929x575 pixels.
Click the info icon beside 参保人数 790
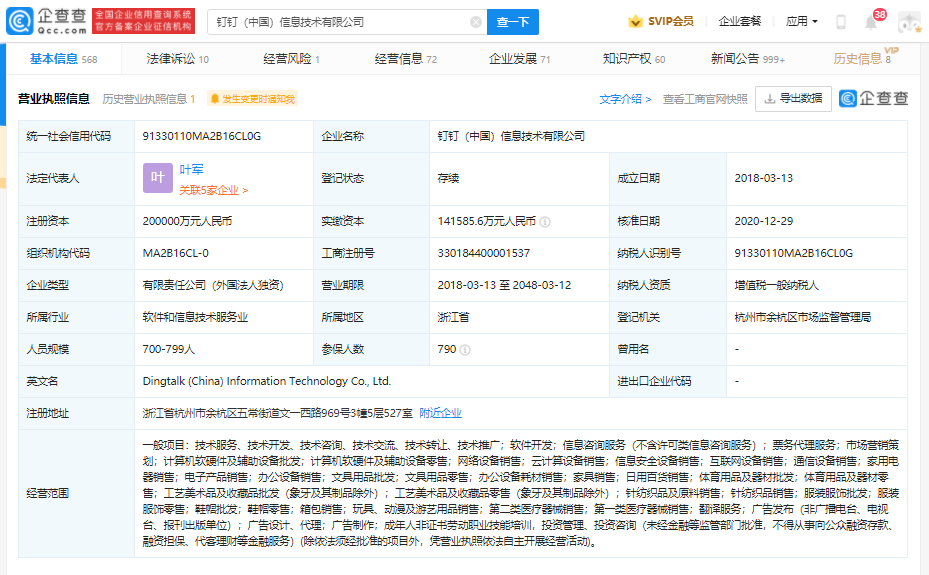point(465,350)
